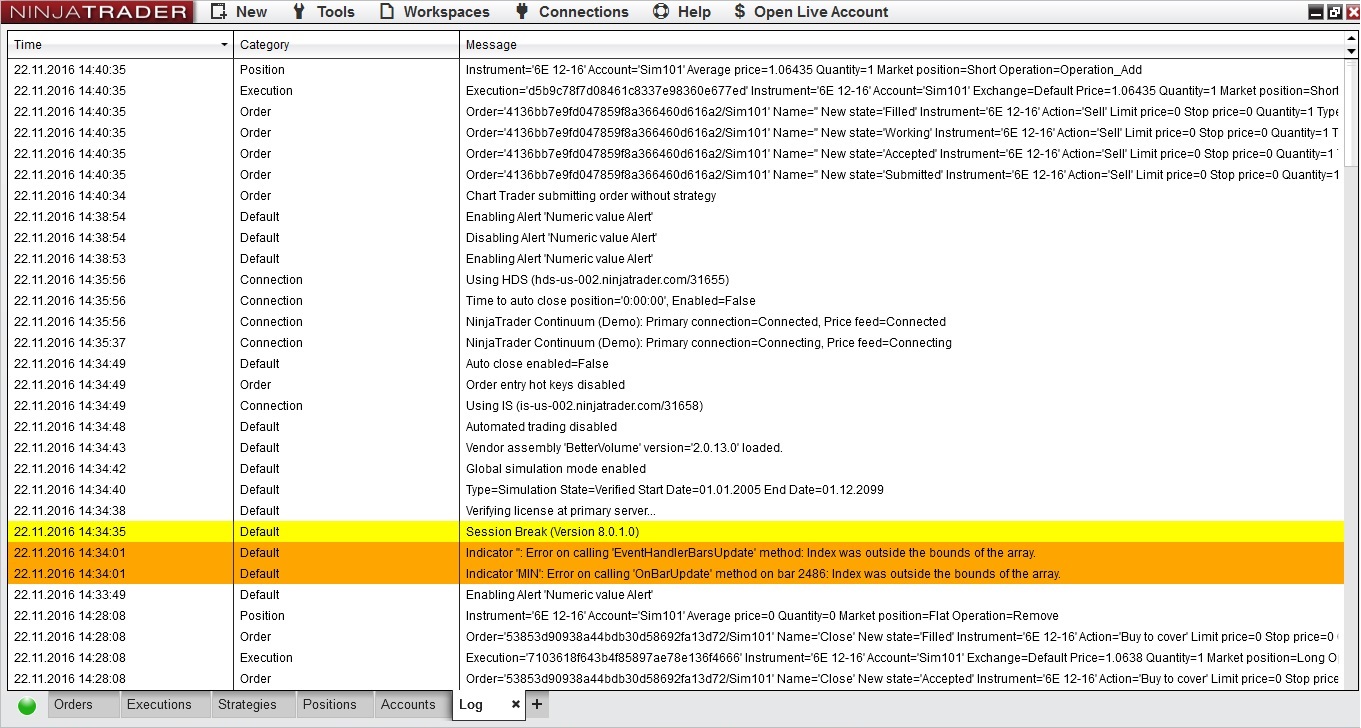Viewport: 1361px width, 728px height.
Task: Click the log scrollbar down arrow
Action: click(1352, 51)
